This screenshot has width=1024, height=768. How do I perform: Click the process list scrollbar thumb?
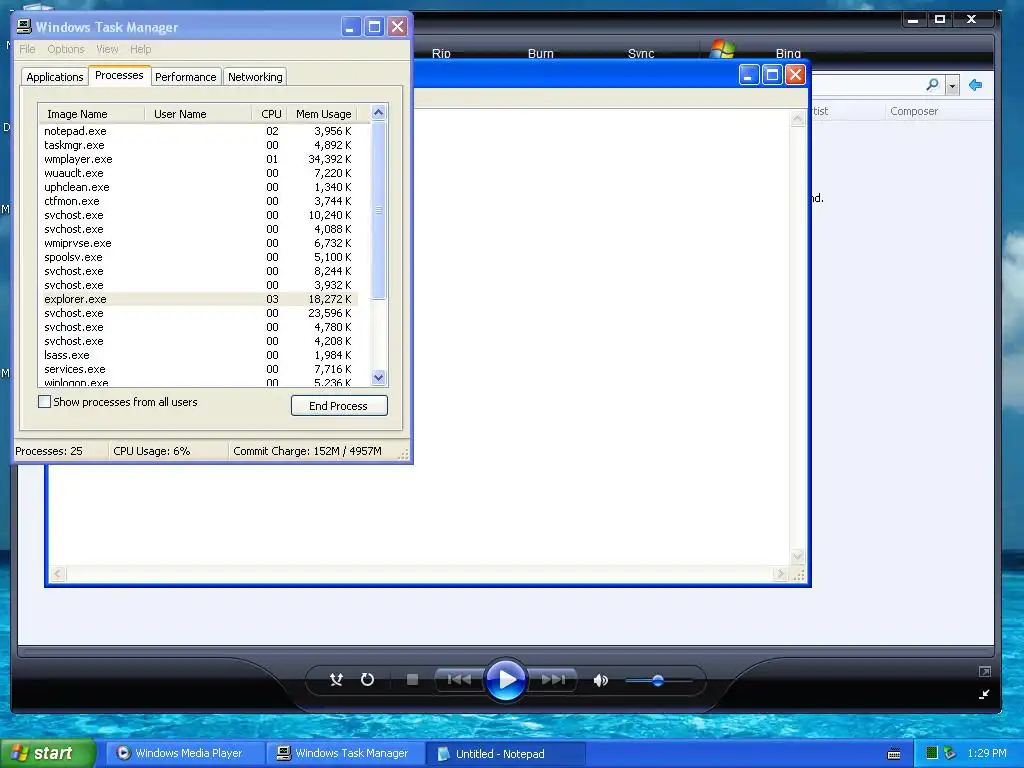(379, 210)
